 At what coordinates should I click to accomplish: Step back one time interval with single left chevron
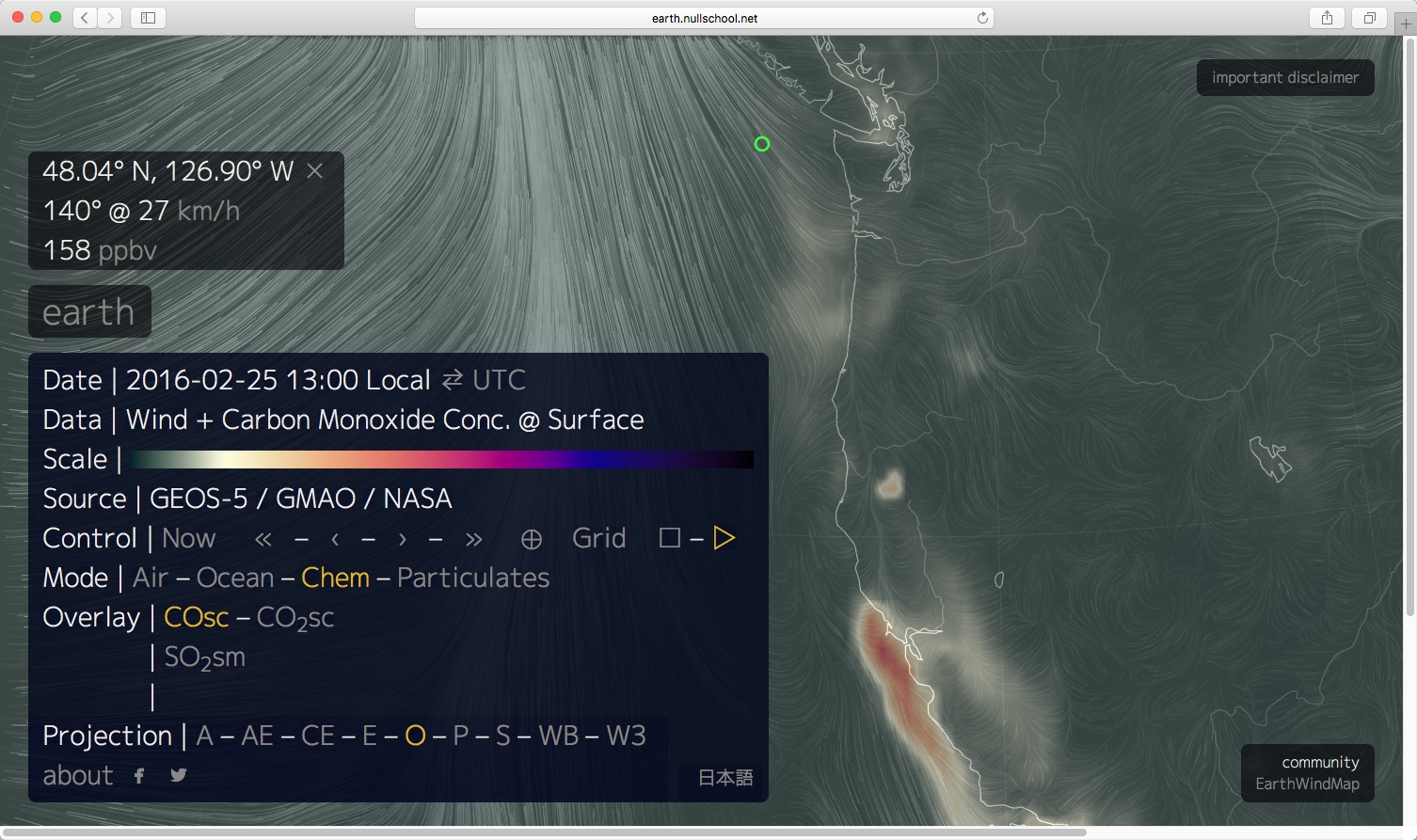click(x=335, y=539)
